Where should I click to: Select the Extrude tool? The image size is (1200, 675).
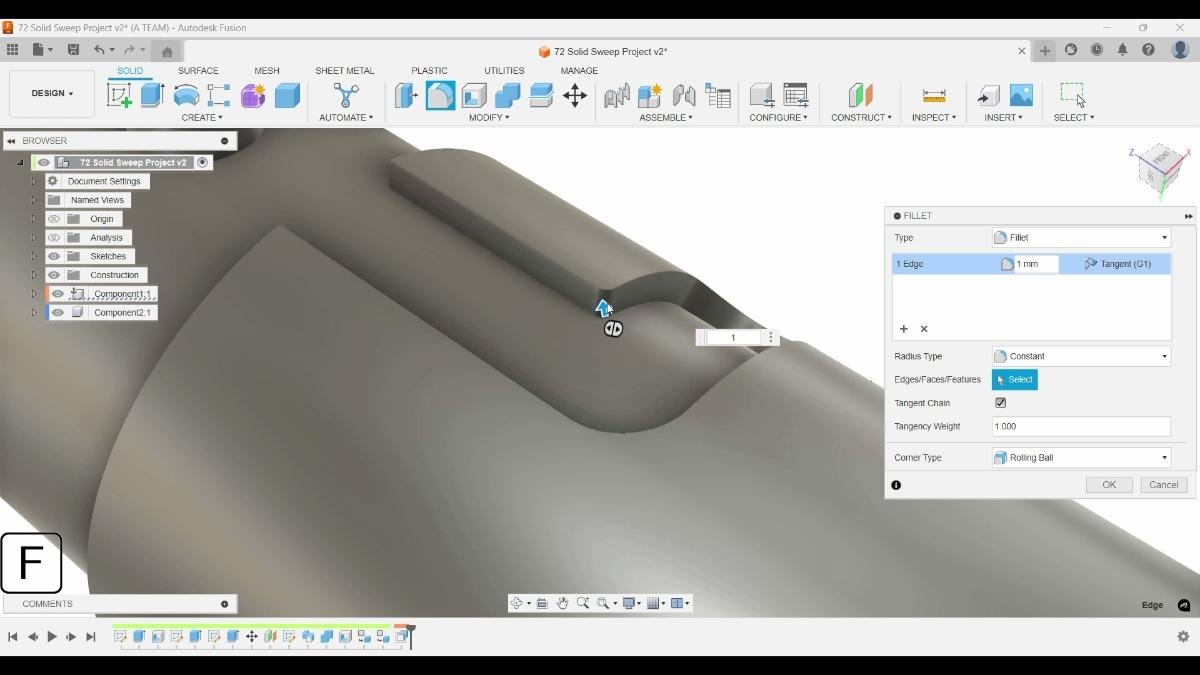tap(152, 96)
